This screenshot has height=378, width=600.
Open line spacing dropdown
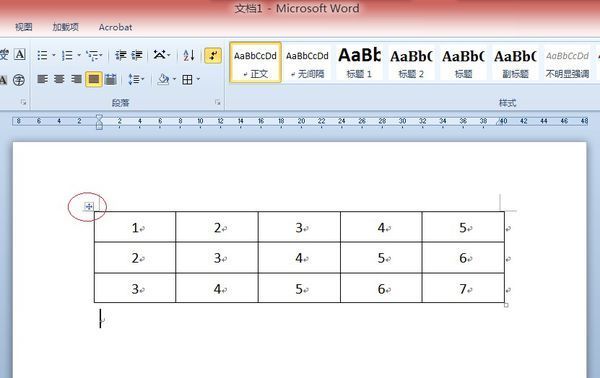click(x=136, y=79)
